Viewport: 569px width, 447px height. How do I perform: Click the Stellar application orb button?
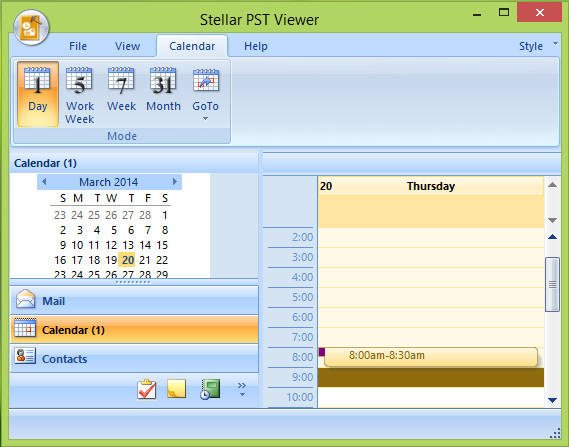coord(31,27)
